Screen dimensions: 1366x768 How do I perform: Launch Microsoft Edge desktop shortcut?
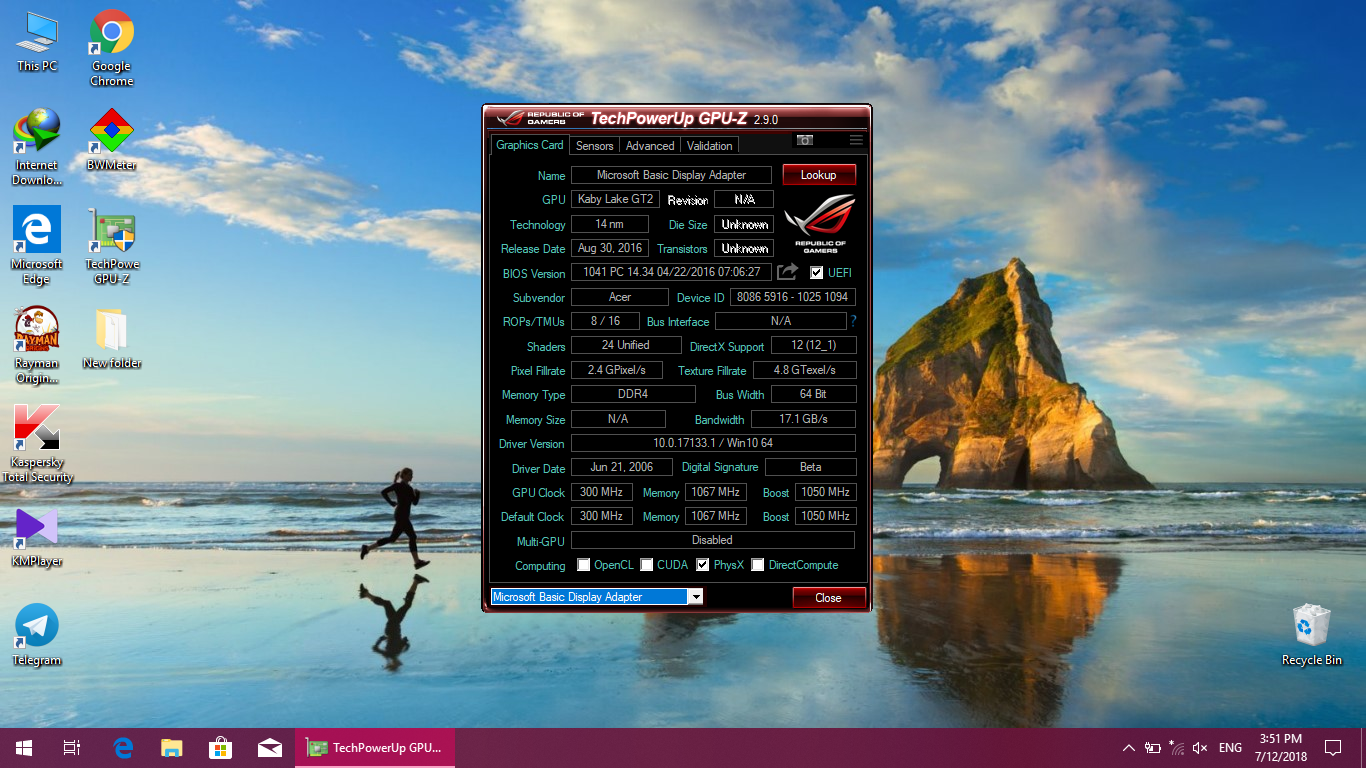click(x=37, y=246)
